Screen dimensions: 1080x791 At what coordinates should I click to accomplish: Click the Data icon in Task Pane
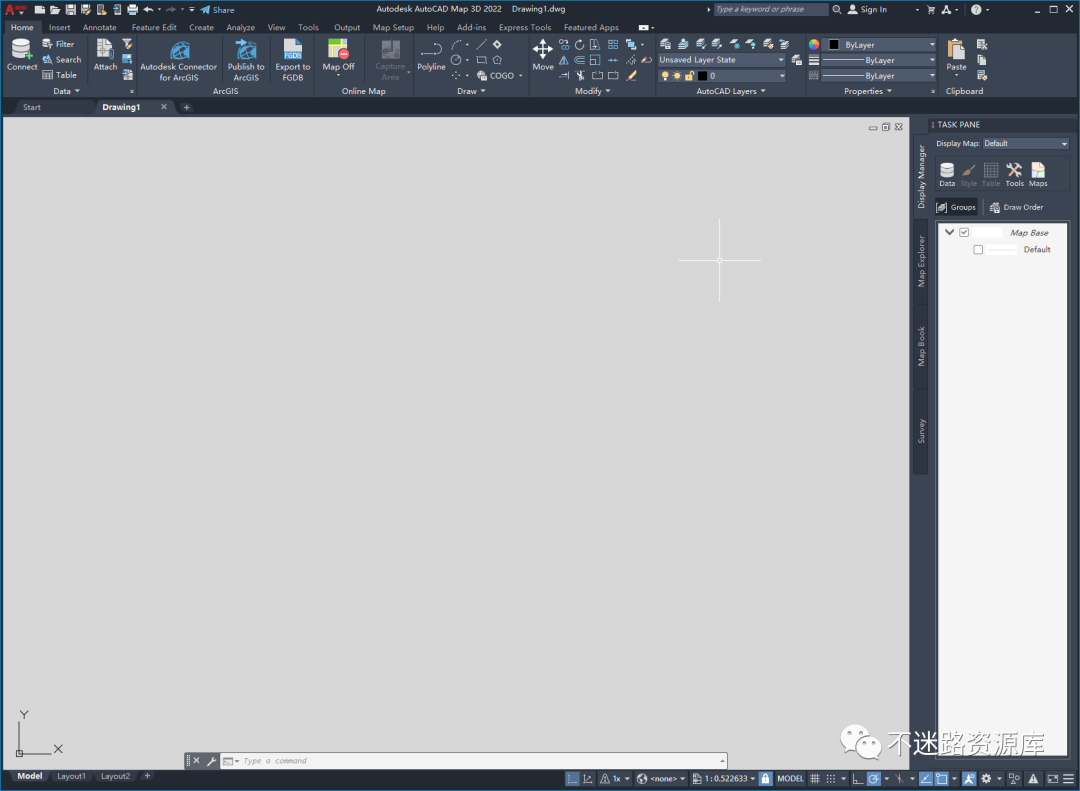pyautogui.click(x=947, y=174)
